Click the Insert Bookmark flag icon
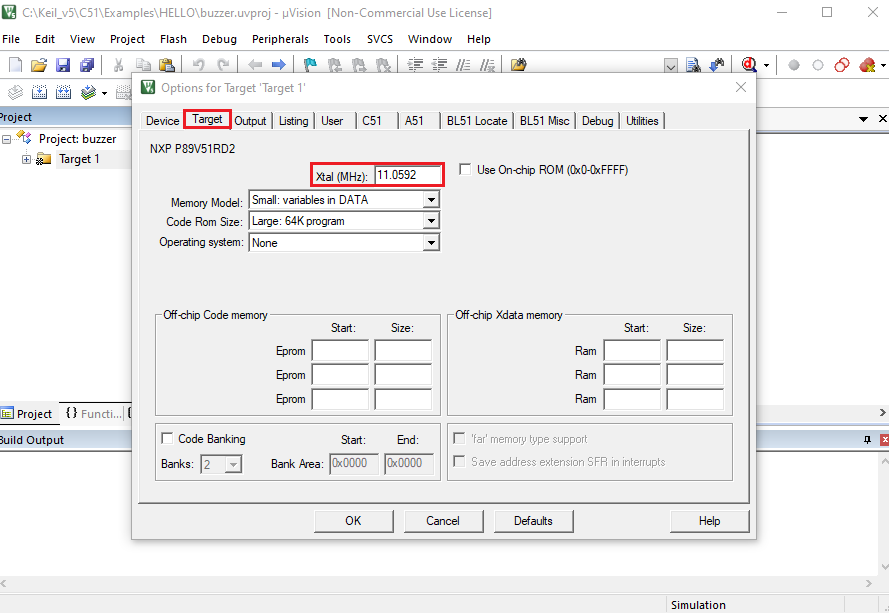The width and height of the screenshot is (889, 613). (x=310, y=65)
